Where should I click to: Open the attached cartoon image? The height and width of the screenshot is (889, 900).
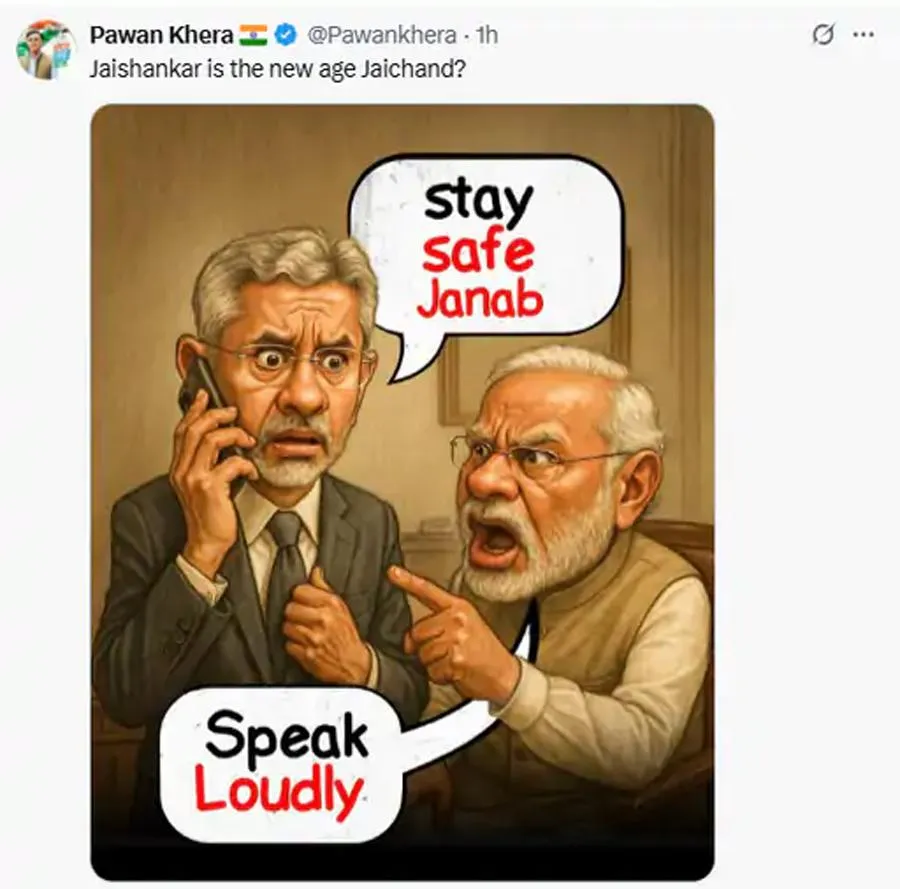(x=402, y=492)
